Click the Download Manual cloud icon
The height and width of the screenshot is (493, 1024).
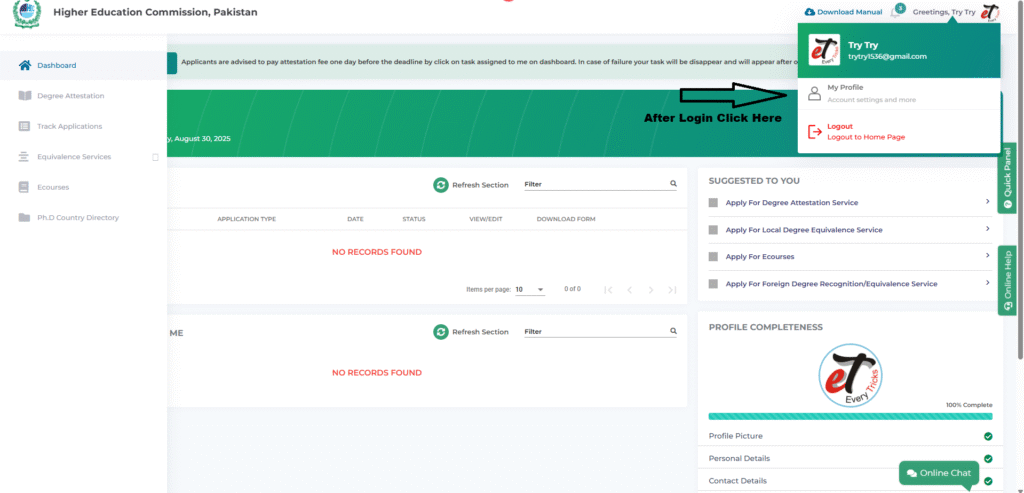[x=809, y=12]
